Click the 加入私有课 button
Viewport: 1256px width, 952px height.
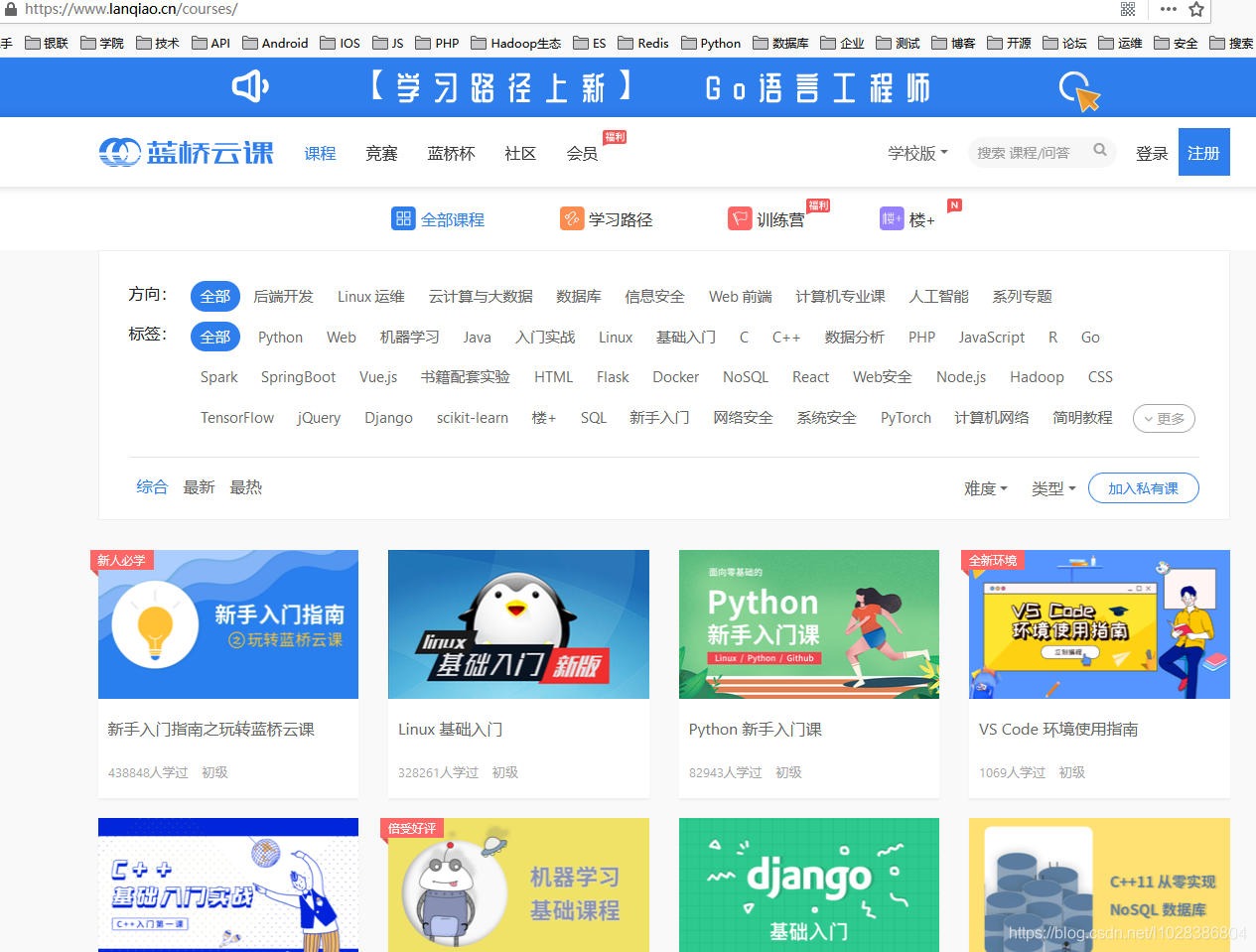point(1144,488)
